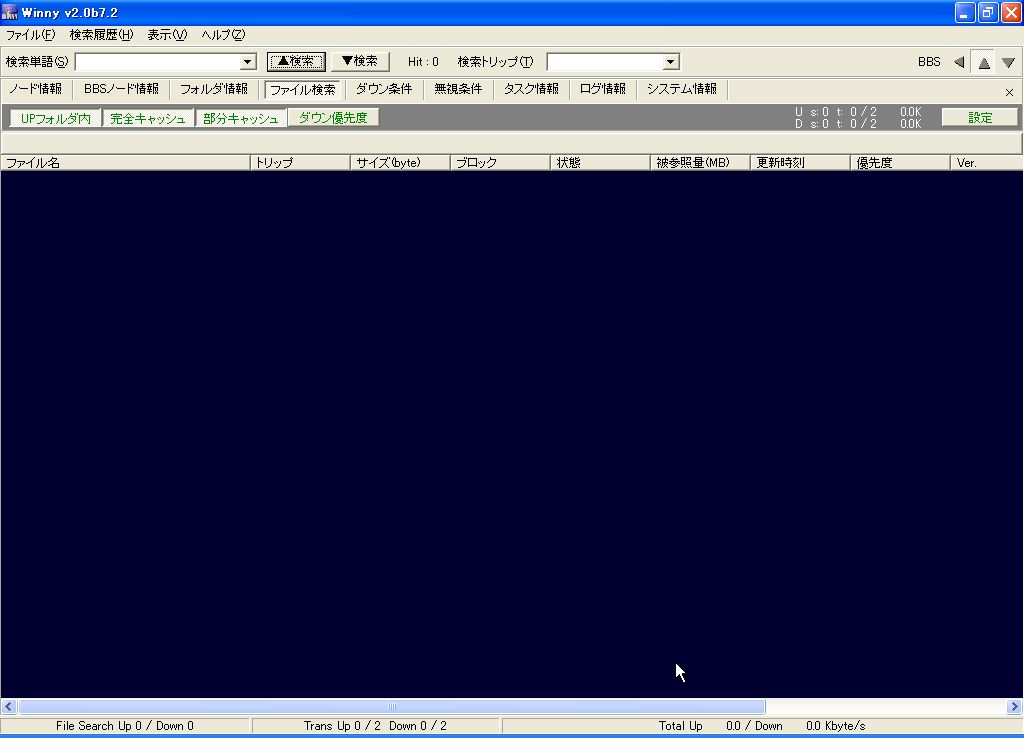Restore down the Winny window

pyautogui.click(x=987, y=12)
